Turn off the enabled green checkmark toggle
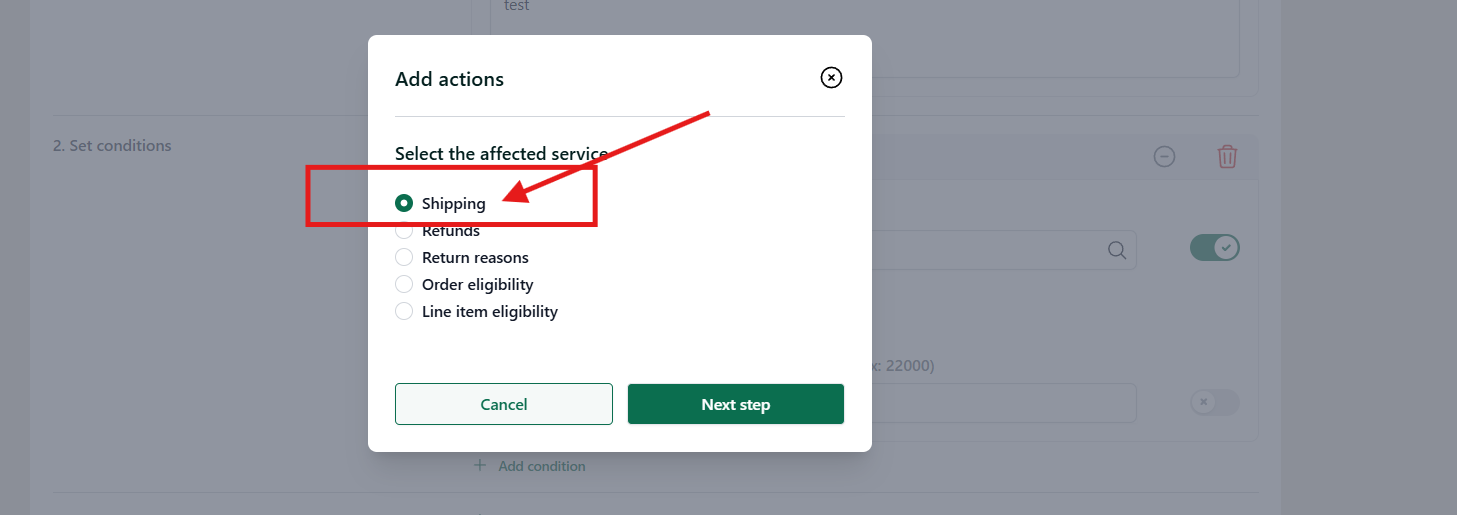1457x515 pixels. [x=1214, y=248]
